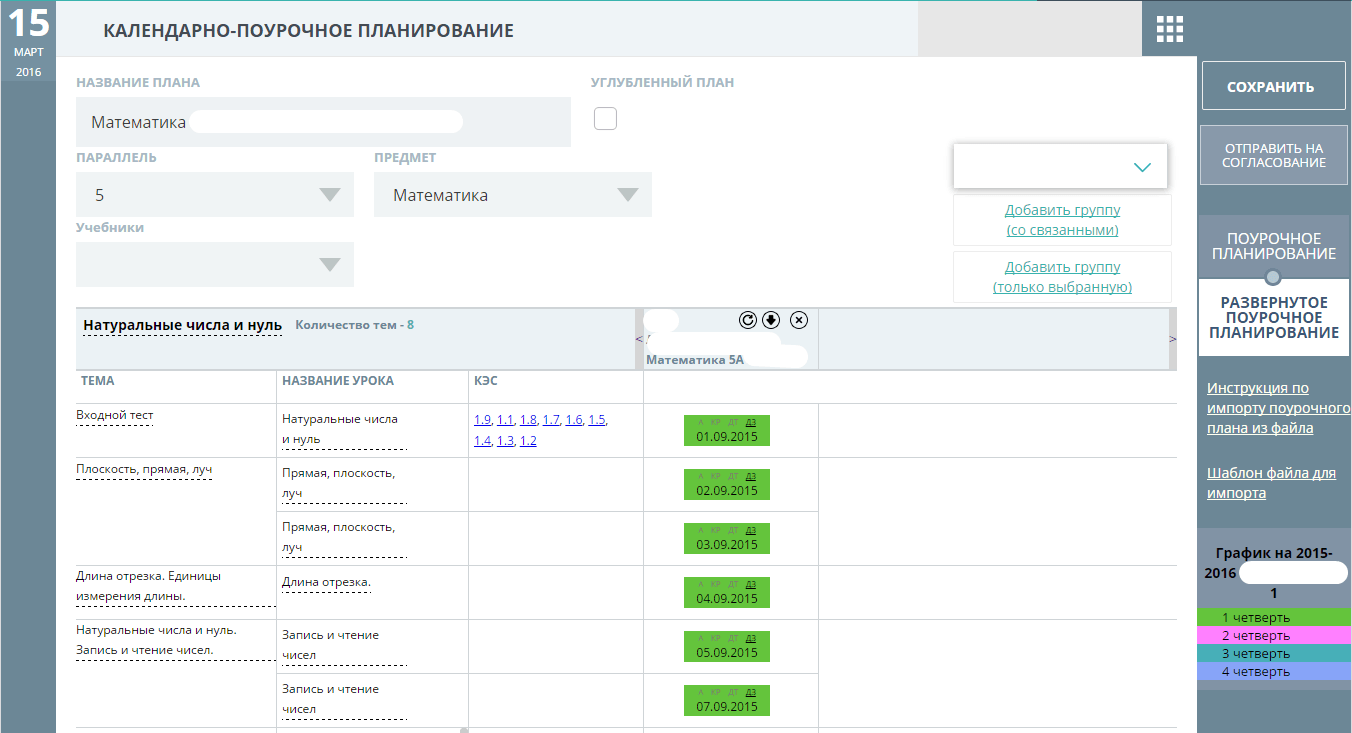Toggle the Углубленный план checkbox
This screenshot has width=1352, height=733.
605,119
